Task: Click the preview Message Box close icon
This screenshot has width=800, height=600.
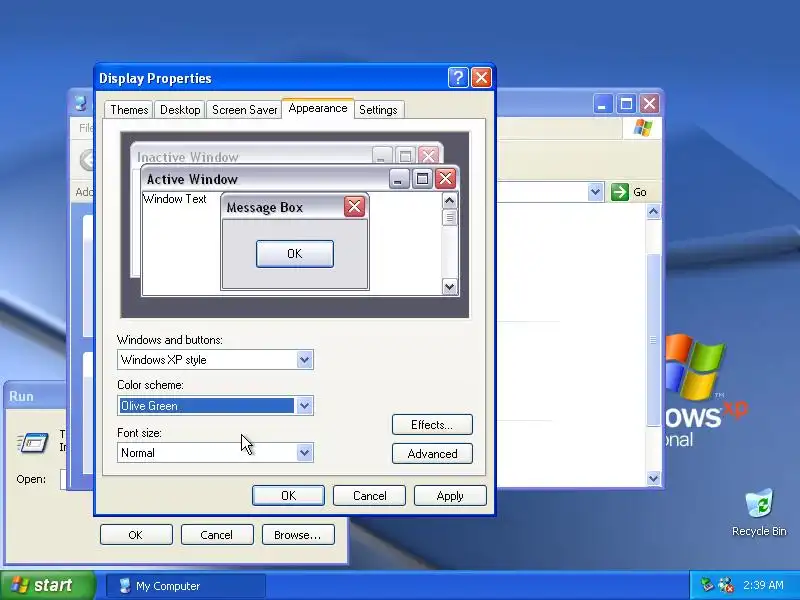Action: pyautogui.click(x=355, y=207)
